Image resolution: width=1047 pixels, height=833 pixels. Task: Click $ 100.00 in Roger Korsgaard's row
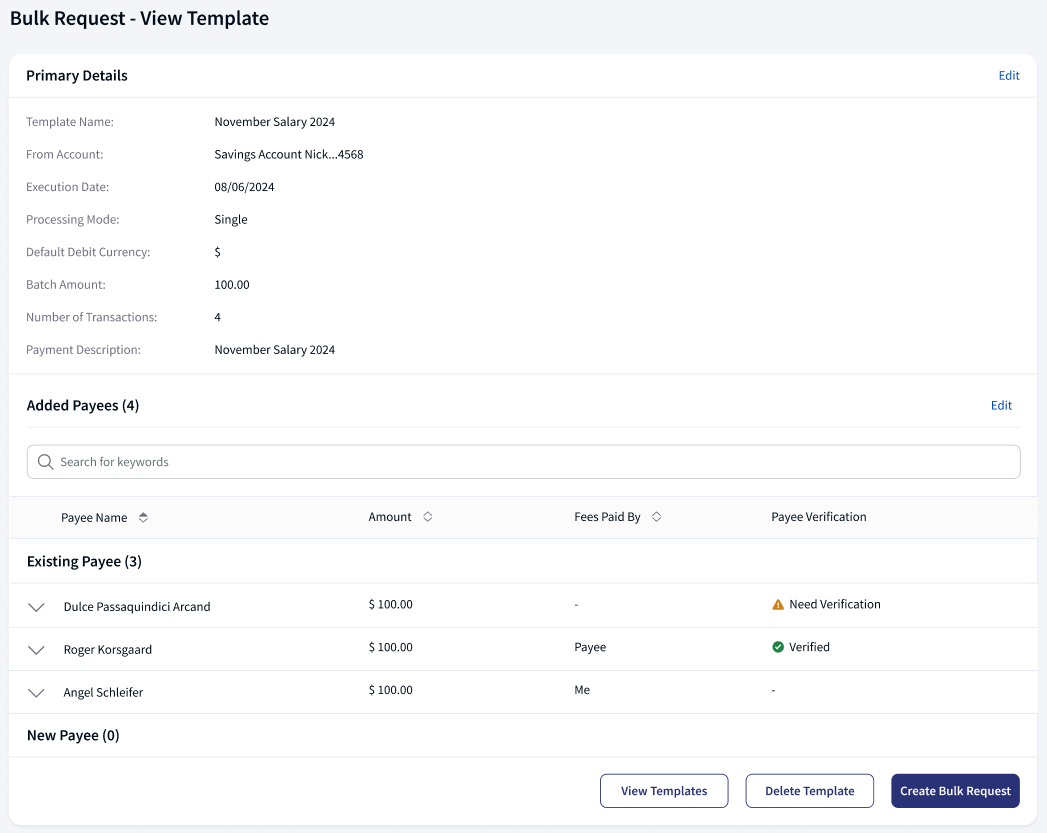tap(391, 647)
